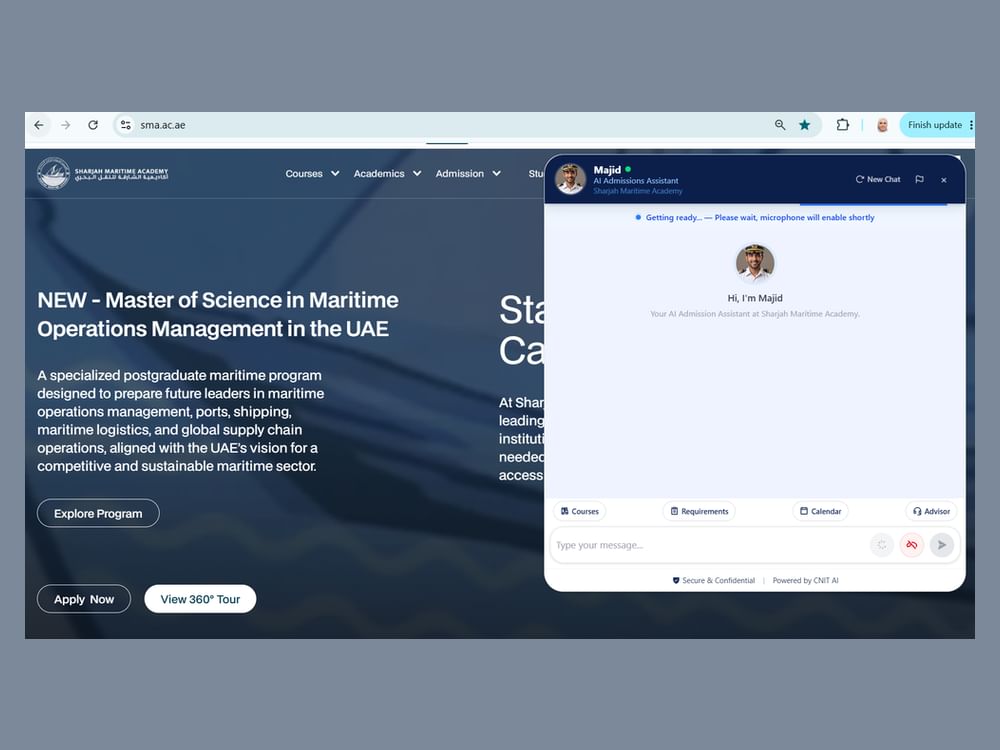Start a New Chat with Majid

(878, 179)
